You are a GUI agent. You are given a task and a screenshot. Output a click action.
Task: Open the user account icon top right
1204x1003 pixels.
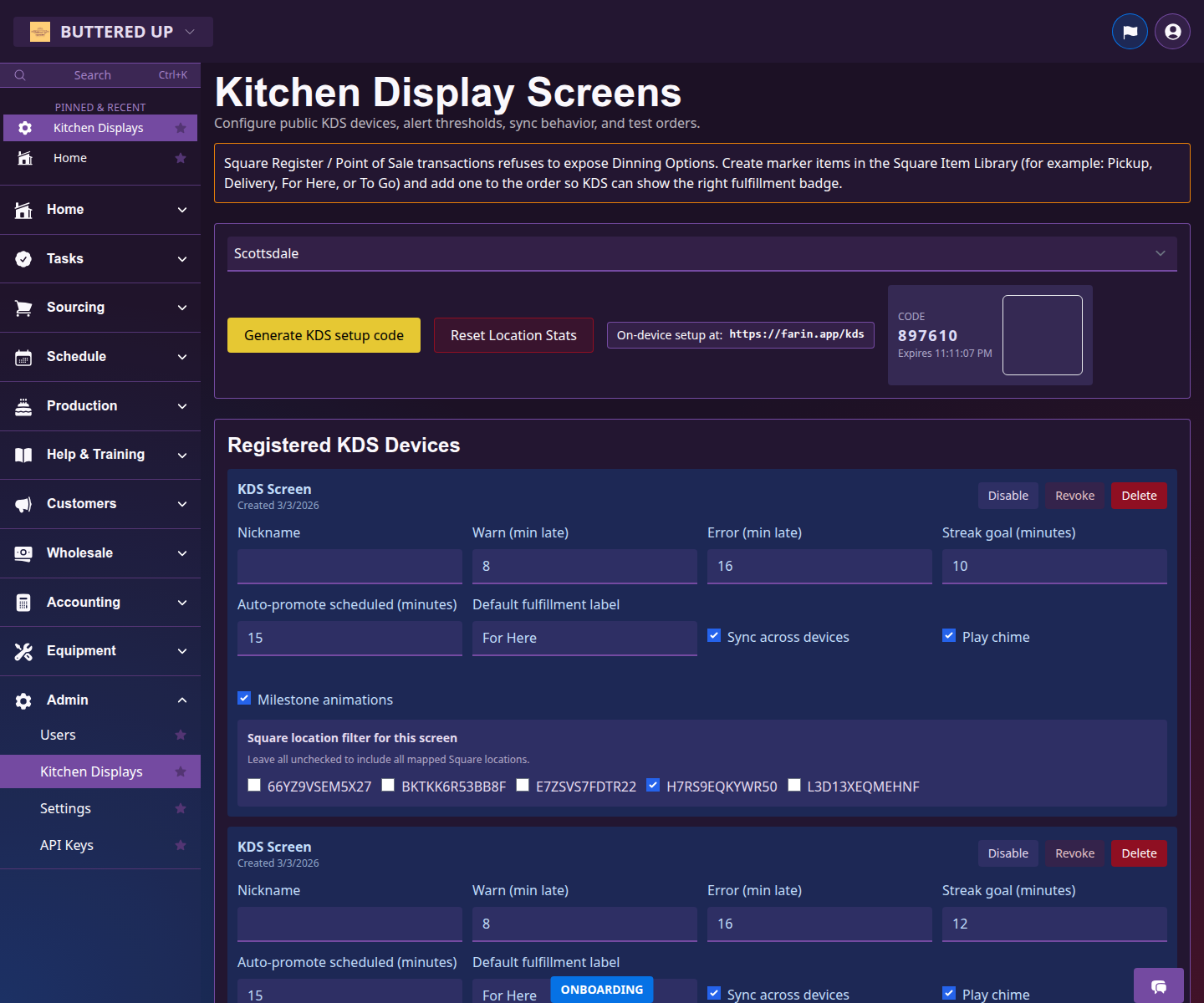point(1171,31)
